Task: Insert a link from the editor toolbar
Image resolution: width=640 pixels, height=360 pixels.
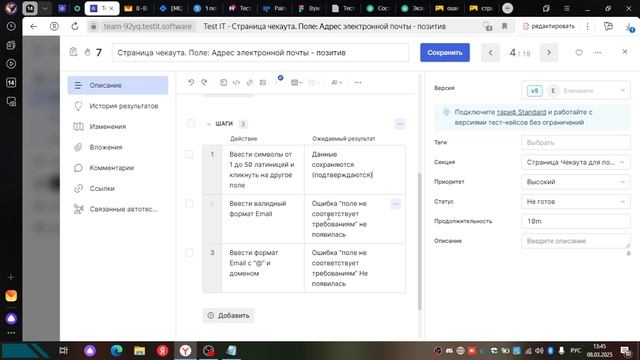Action: click(x=249, y=82)
